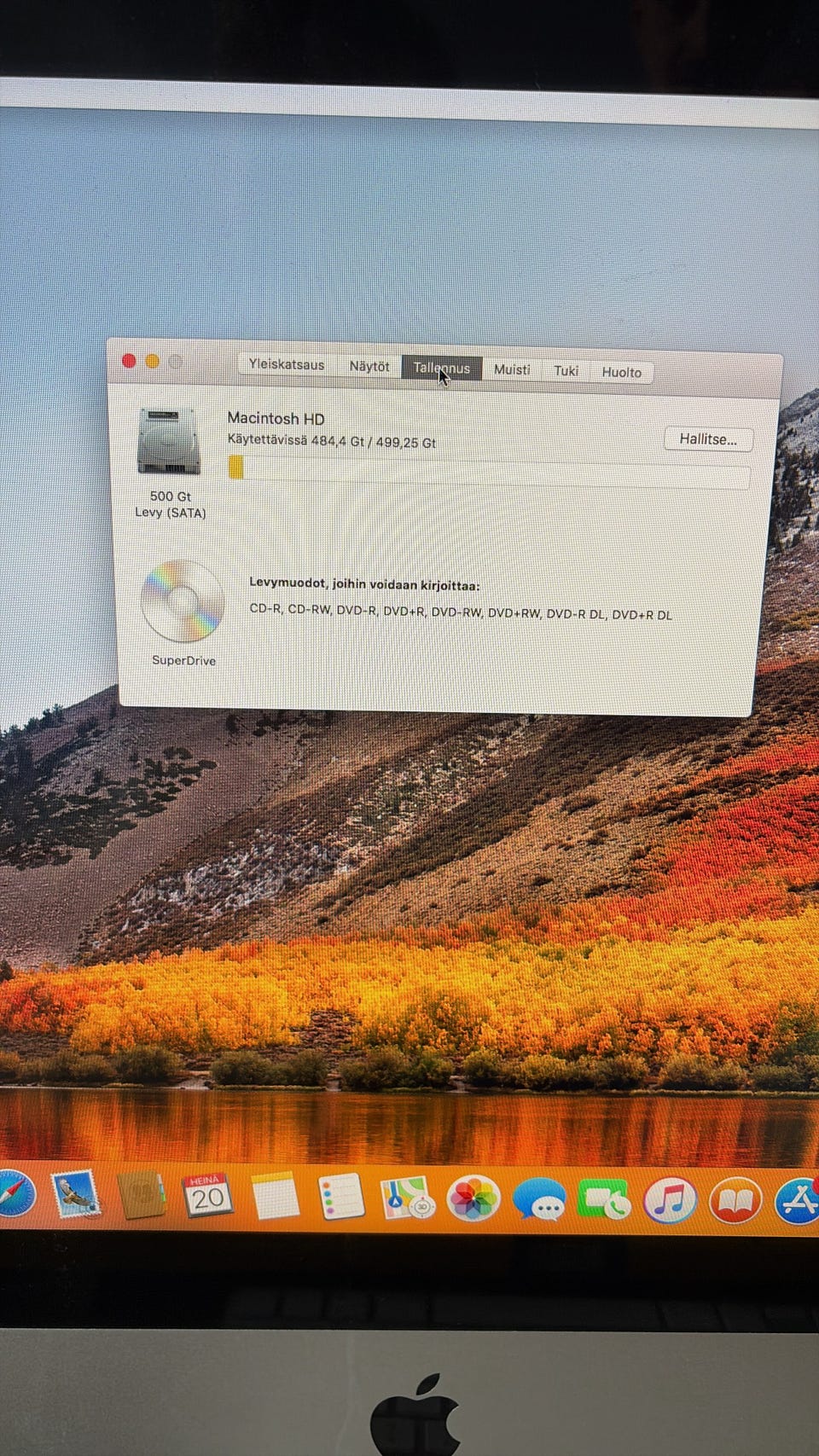819x1456 pixels.
Task: Open Messages from the dock
Action: [539, 1199]
